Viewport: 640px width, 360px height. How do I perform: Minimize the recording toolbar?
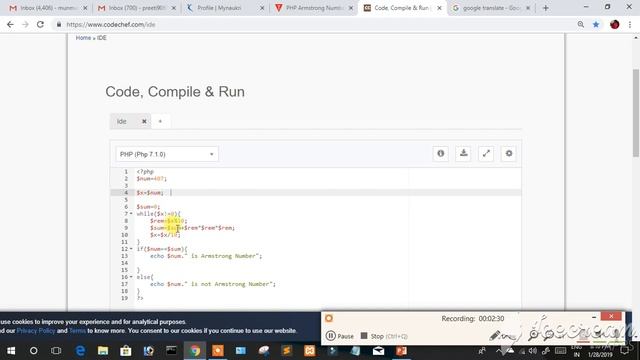tap(594, 317)
